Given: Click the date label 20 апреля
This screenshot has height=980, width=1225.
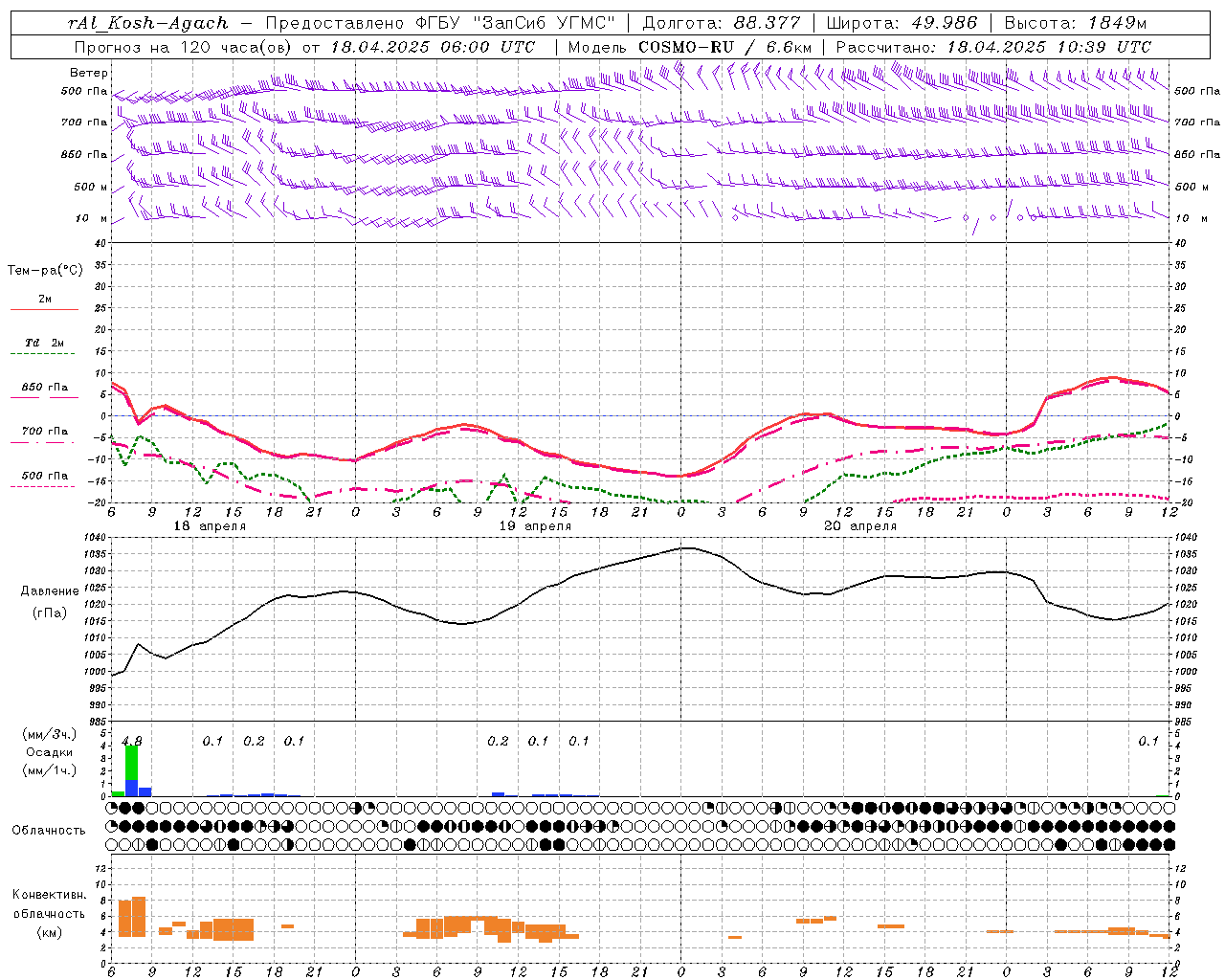Looking at the screenshot, I should pyautogui.click(x=860, y=526).
